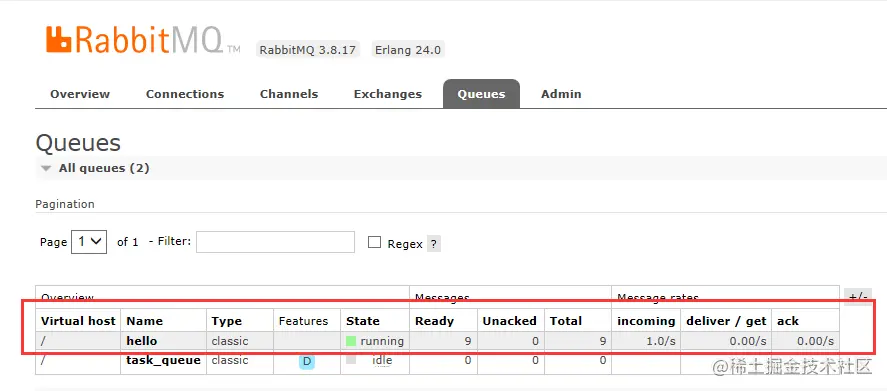Switch to the Connections tab
The image size is (887, 391).
pyautogui.click(x=185, y=94)
